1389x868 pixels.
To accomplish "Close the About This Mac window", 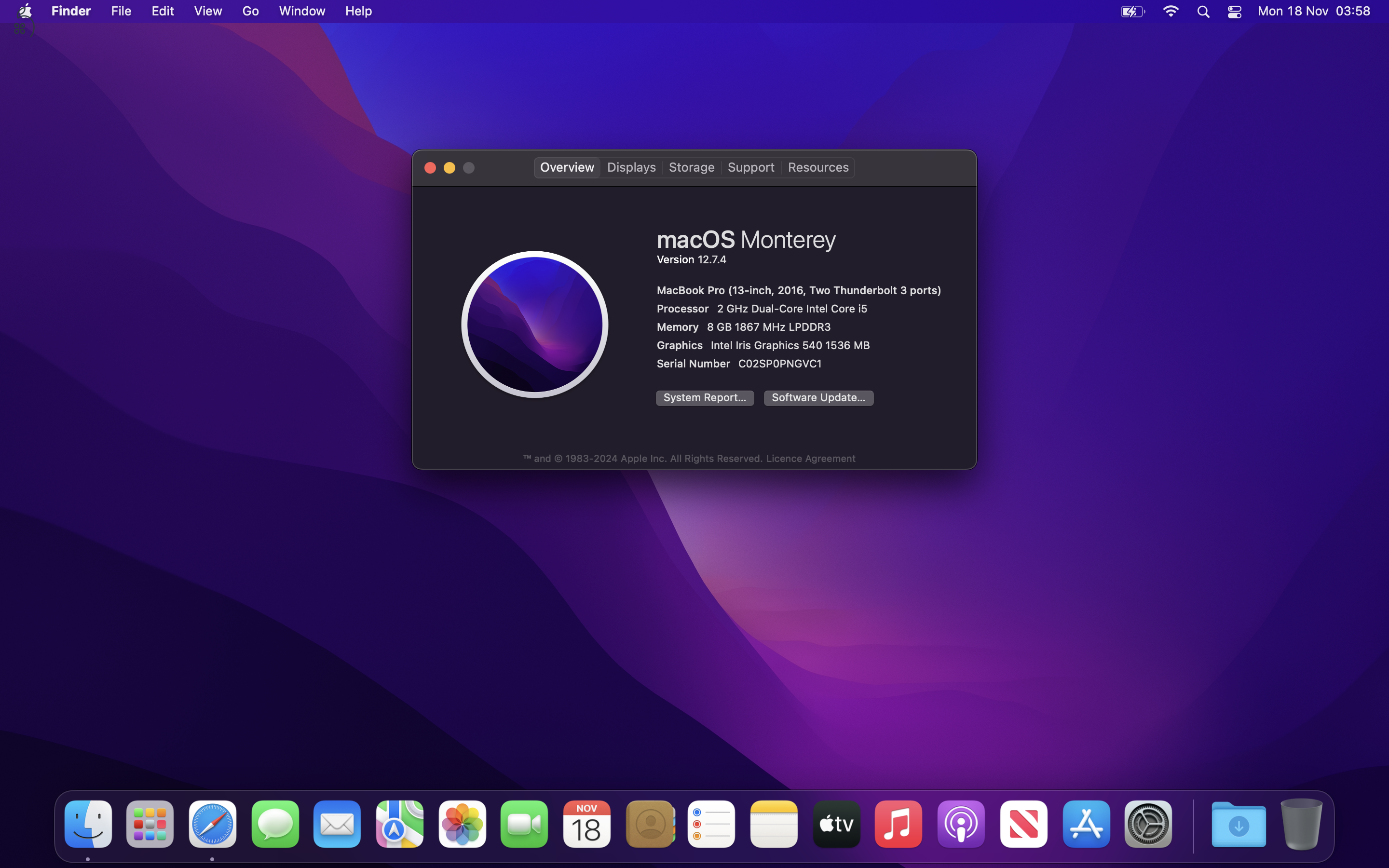I will (430, 168).
